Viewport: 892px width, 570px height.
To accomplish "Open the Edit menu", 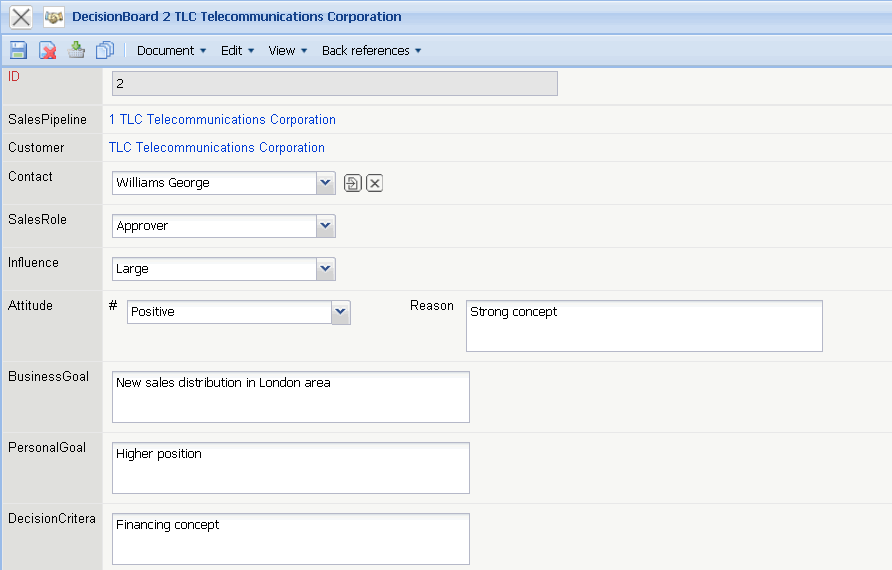I will [x=237, y=51].
